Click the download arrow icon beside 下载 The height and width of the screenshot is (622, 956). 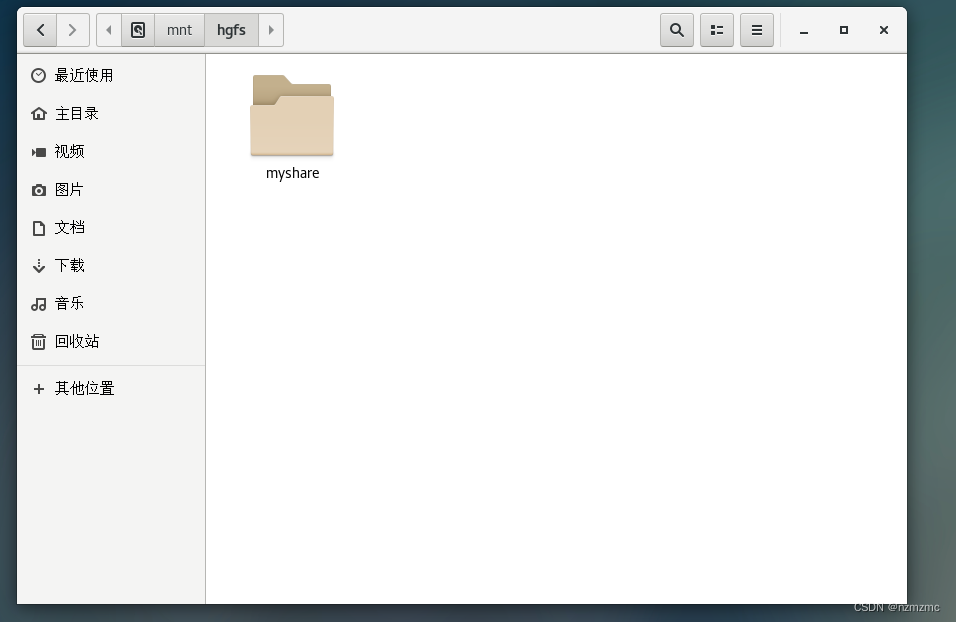38,266
